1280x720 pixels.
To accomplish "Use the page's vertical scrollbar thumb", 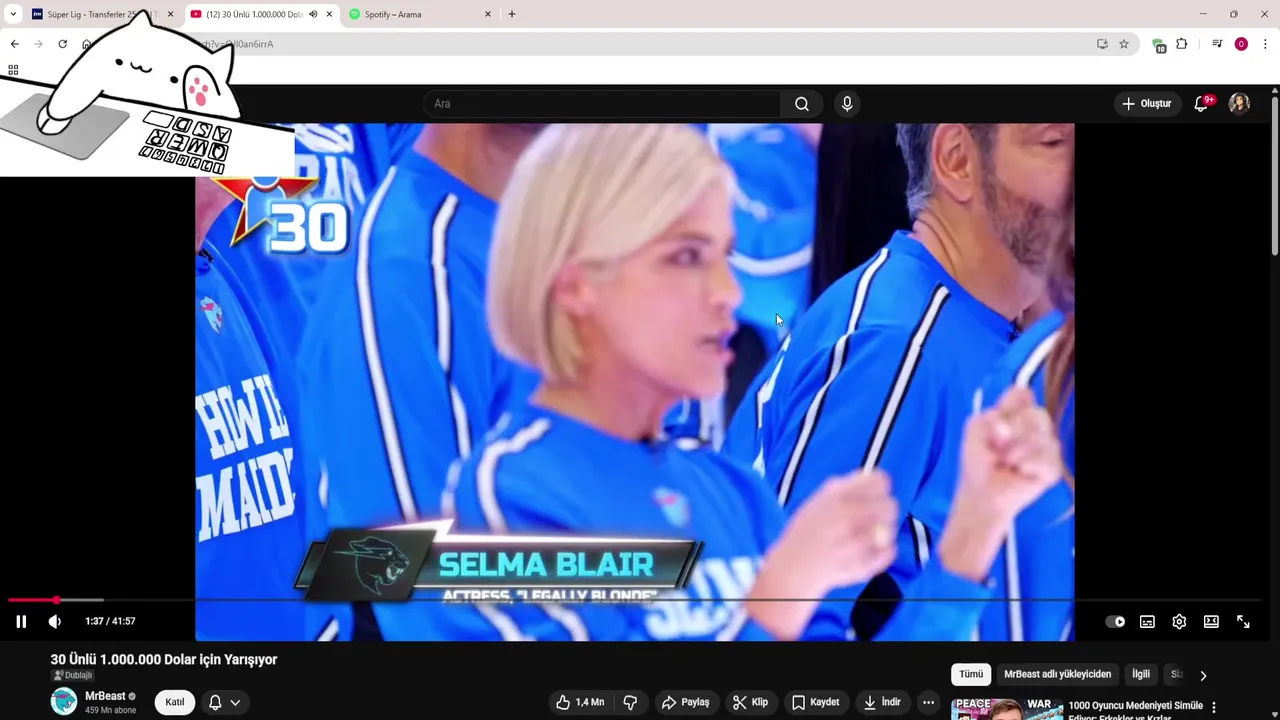I will (1275, 175).
